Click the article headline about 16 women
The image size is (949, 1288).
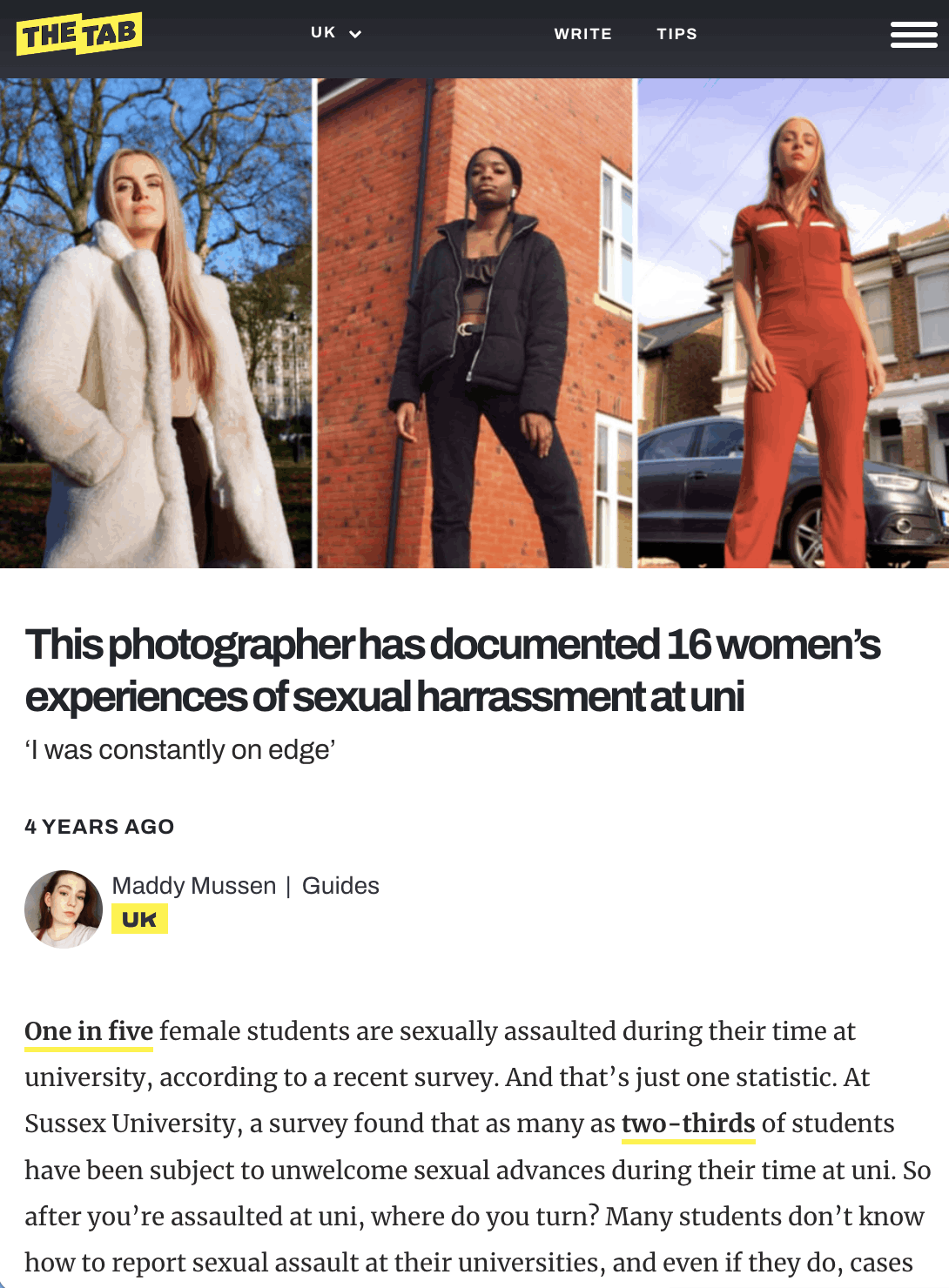click(x=453, y=670)
